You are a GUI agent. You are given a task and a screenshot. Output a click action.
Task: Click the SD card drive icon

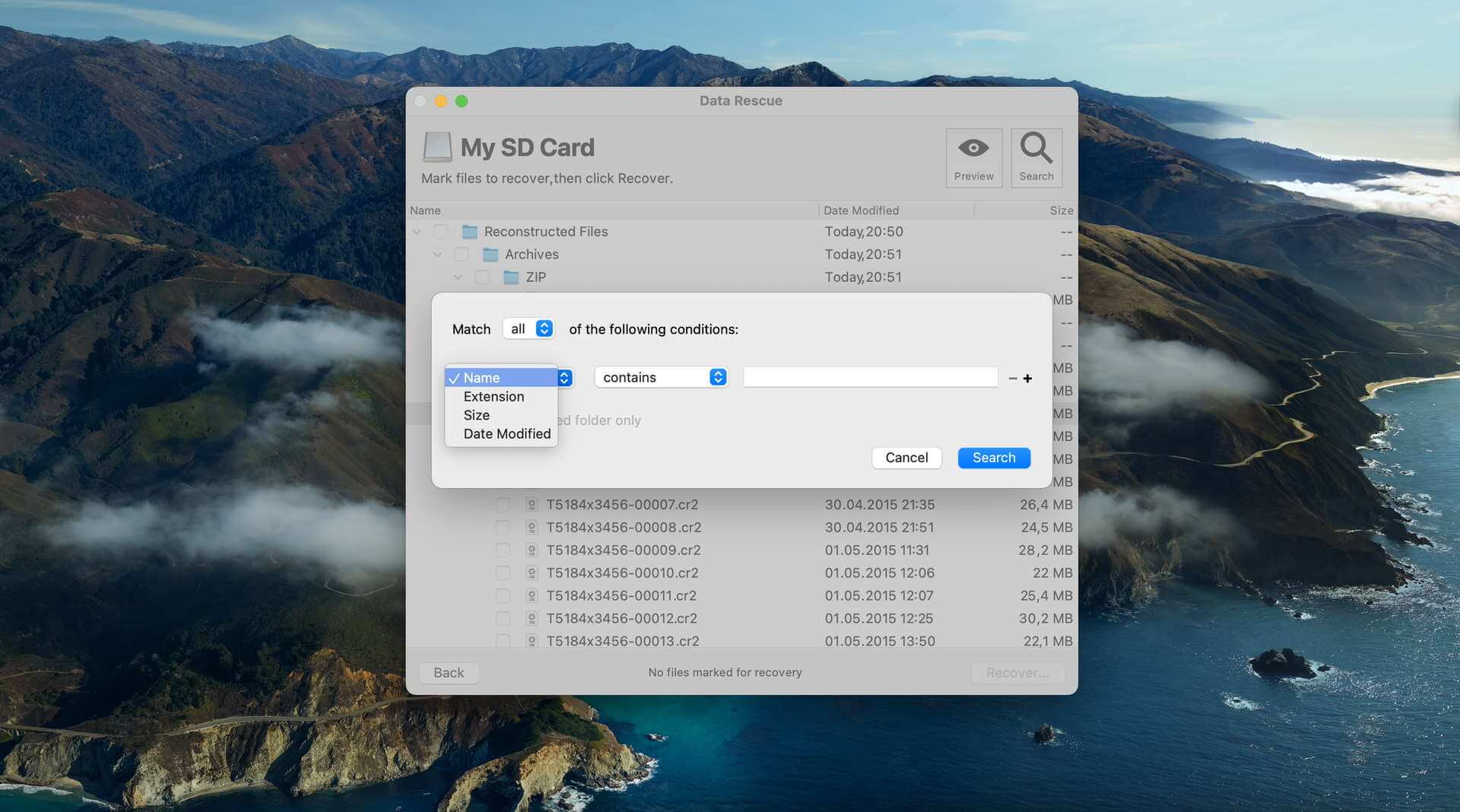(x=437, y=147)
